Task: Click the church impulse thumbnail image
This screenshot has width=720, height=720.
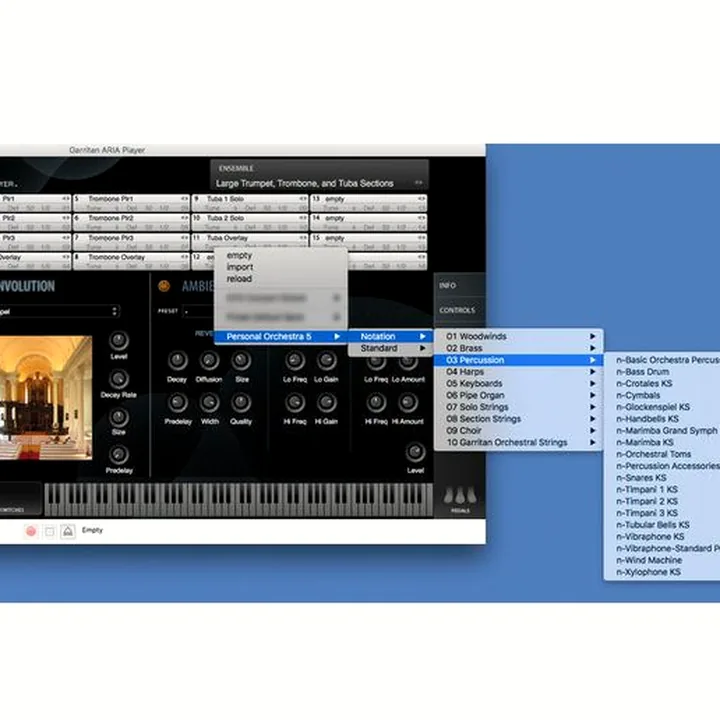Action: pyautogui.click(x=45, y=398)
